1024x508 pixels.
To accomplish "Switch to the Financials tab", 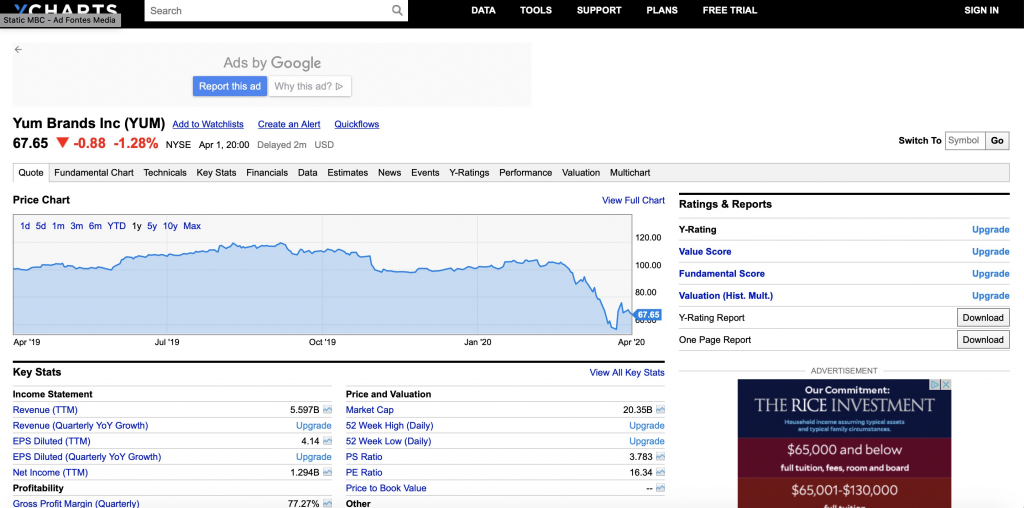I will click(267, 173).
